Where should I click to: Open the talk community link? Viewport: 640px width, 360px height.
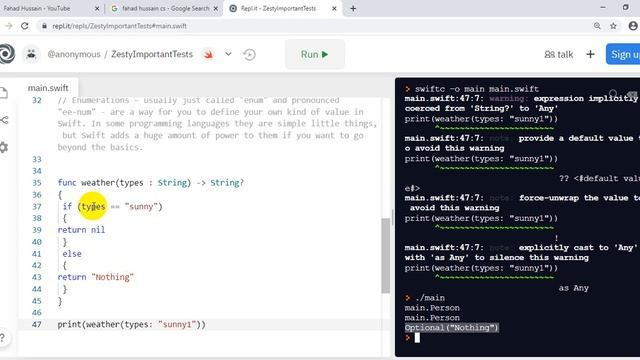click(558, 54)
